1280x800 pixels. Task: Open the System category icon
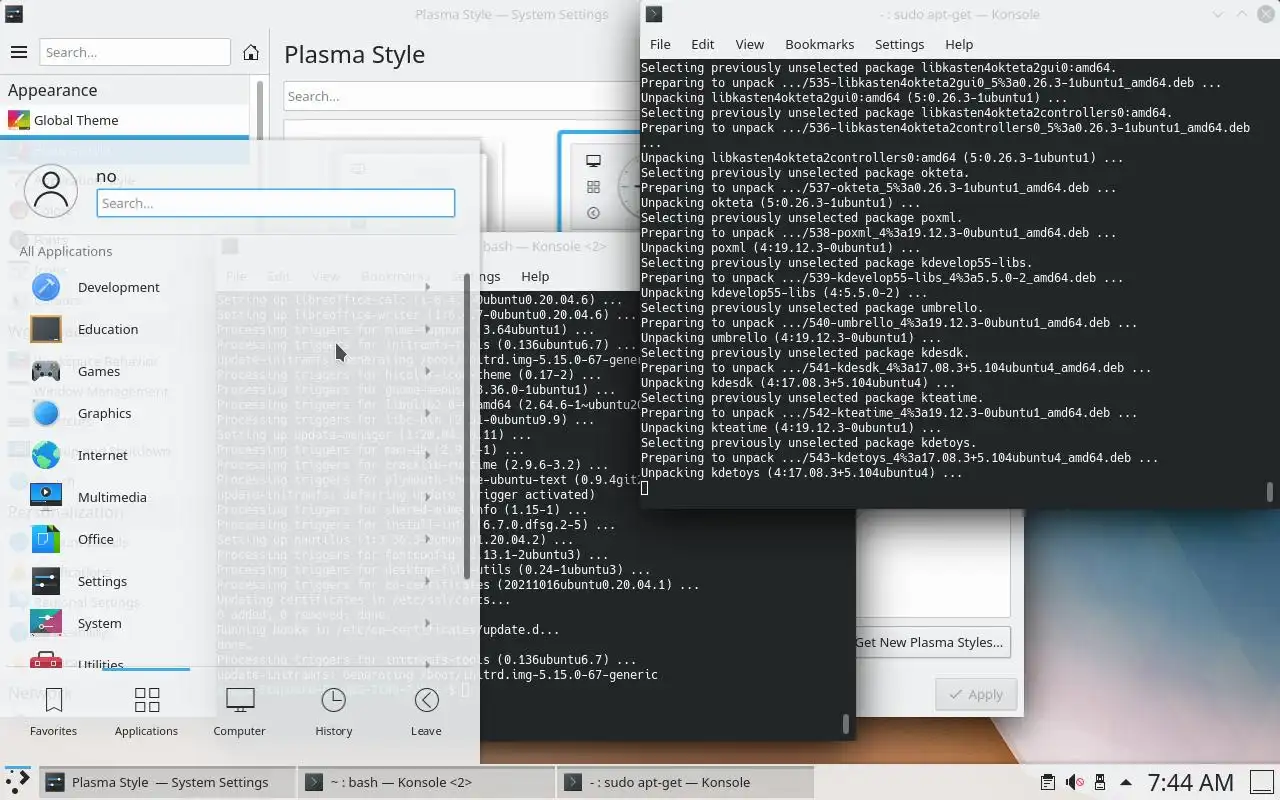(46, 623)
